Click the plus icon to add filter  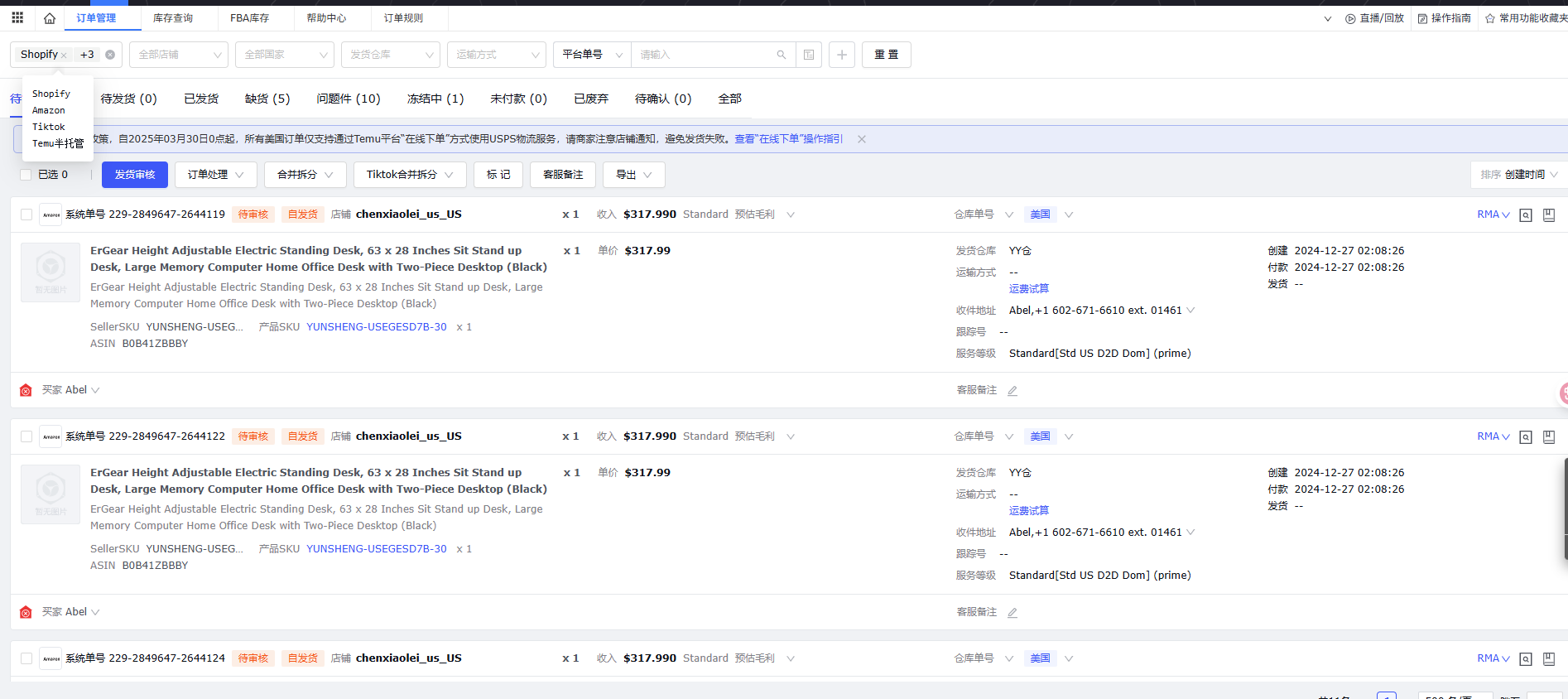pos(841,55)
